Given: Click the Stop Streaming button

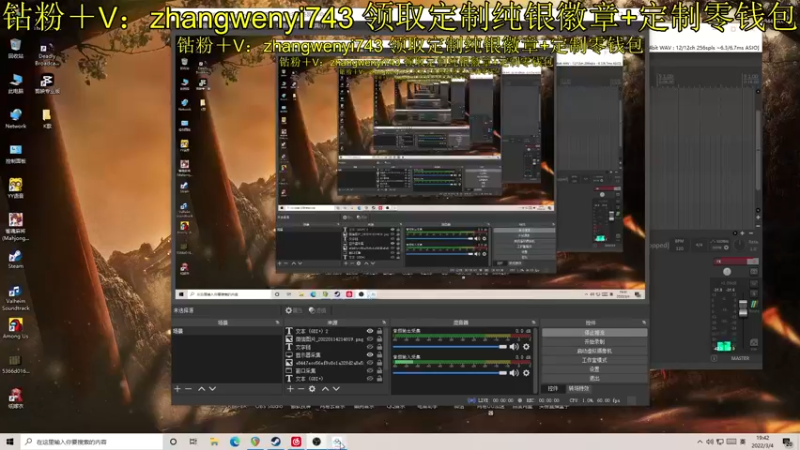Looking at the screenshot, I should click(x=594, y=332).
